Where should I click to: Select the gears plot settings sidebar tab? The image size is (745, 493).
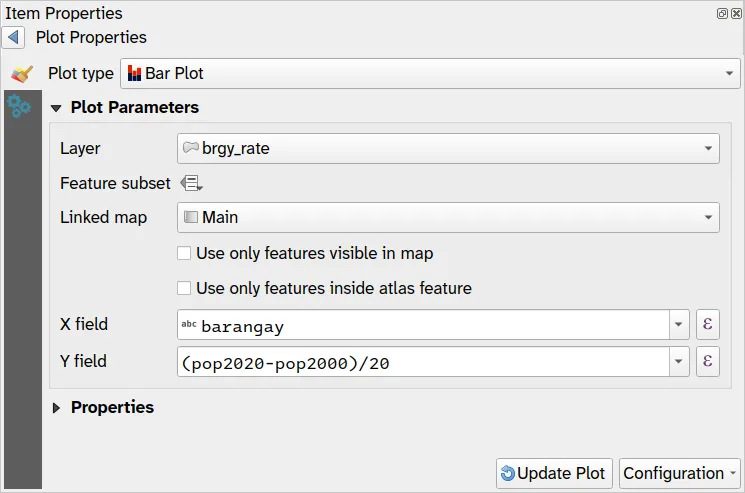point(19,107)
